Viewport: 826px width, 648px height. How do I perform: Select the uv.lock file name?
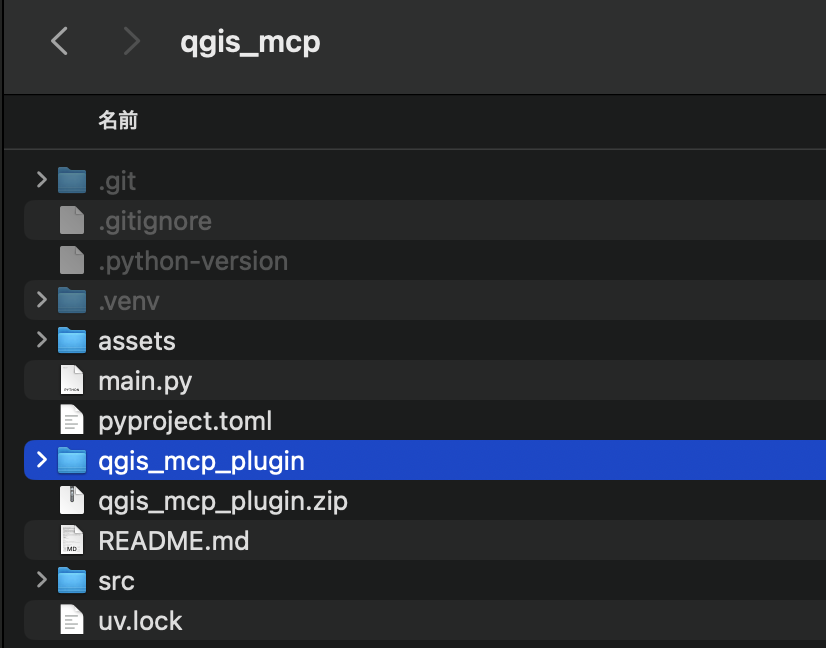(140, 621)
